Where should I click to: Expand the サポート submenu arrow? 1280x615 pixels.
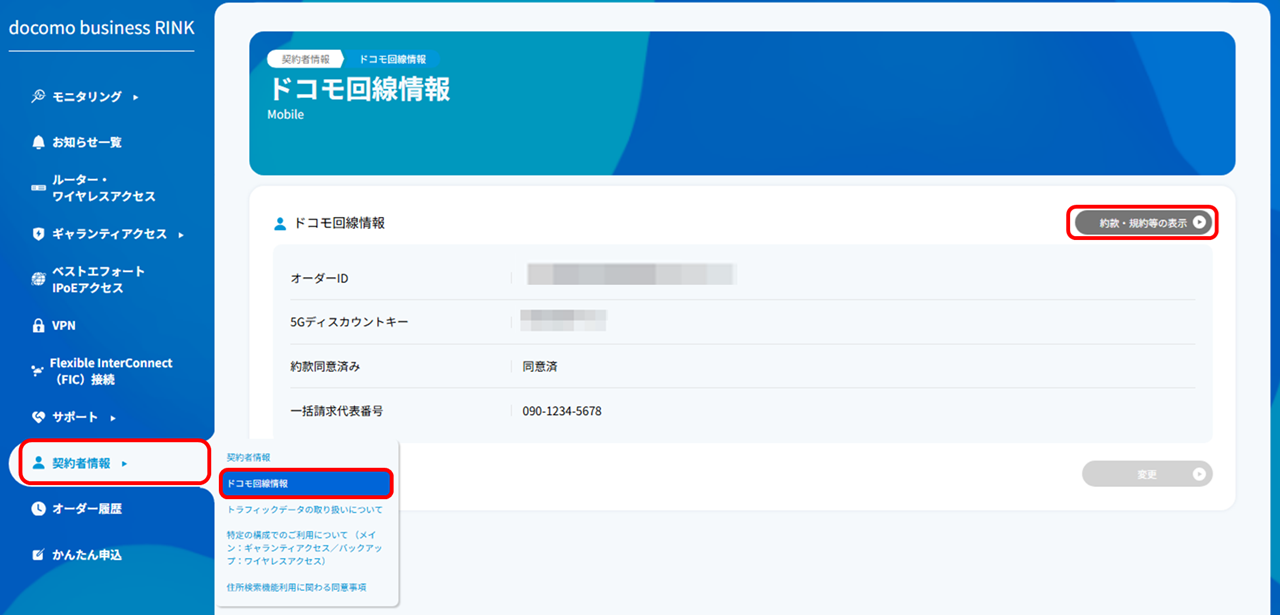(112, 417)
